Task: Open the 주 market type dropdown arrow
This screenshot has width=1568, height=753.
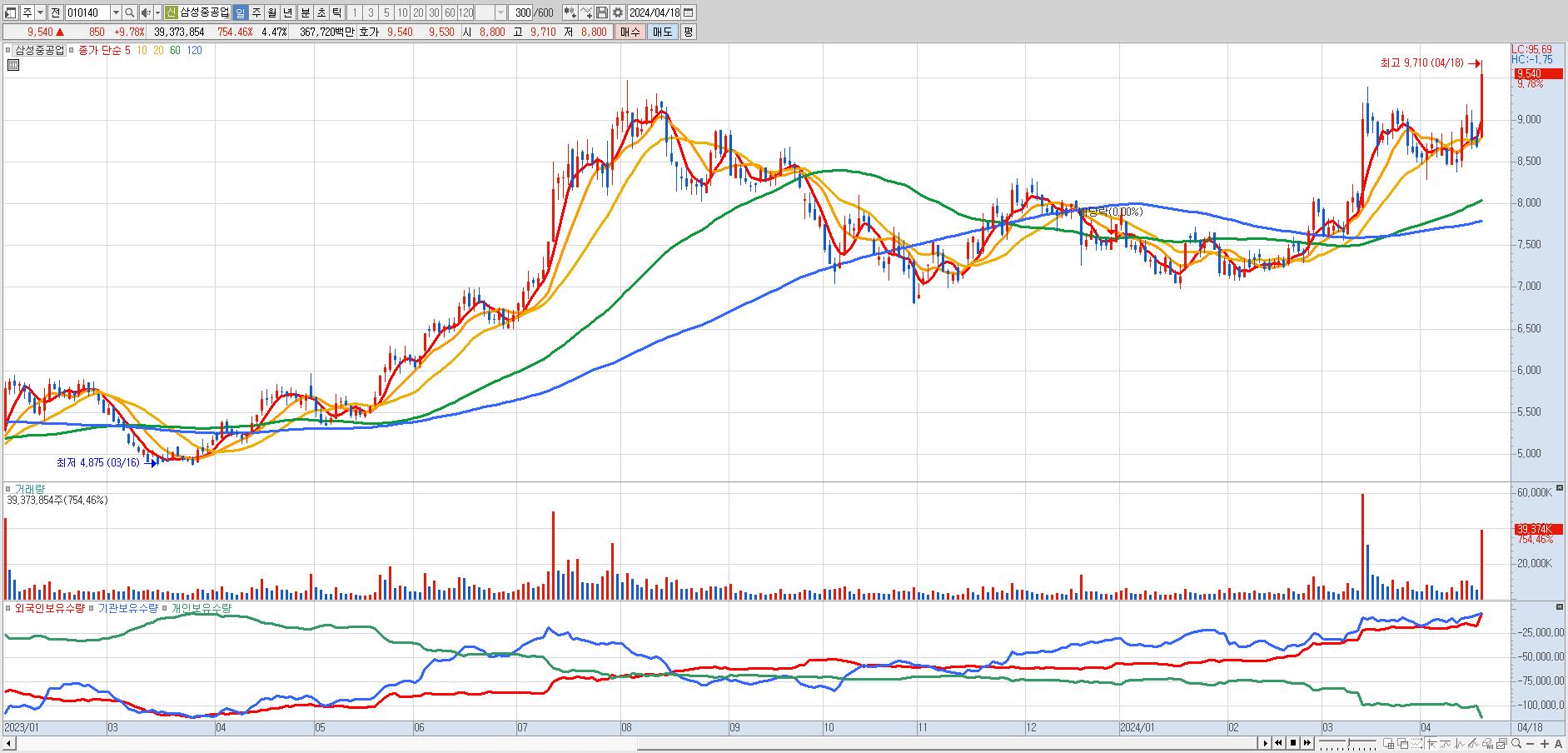Action: tap(40, 12)
